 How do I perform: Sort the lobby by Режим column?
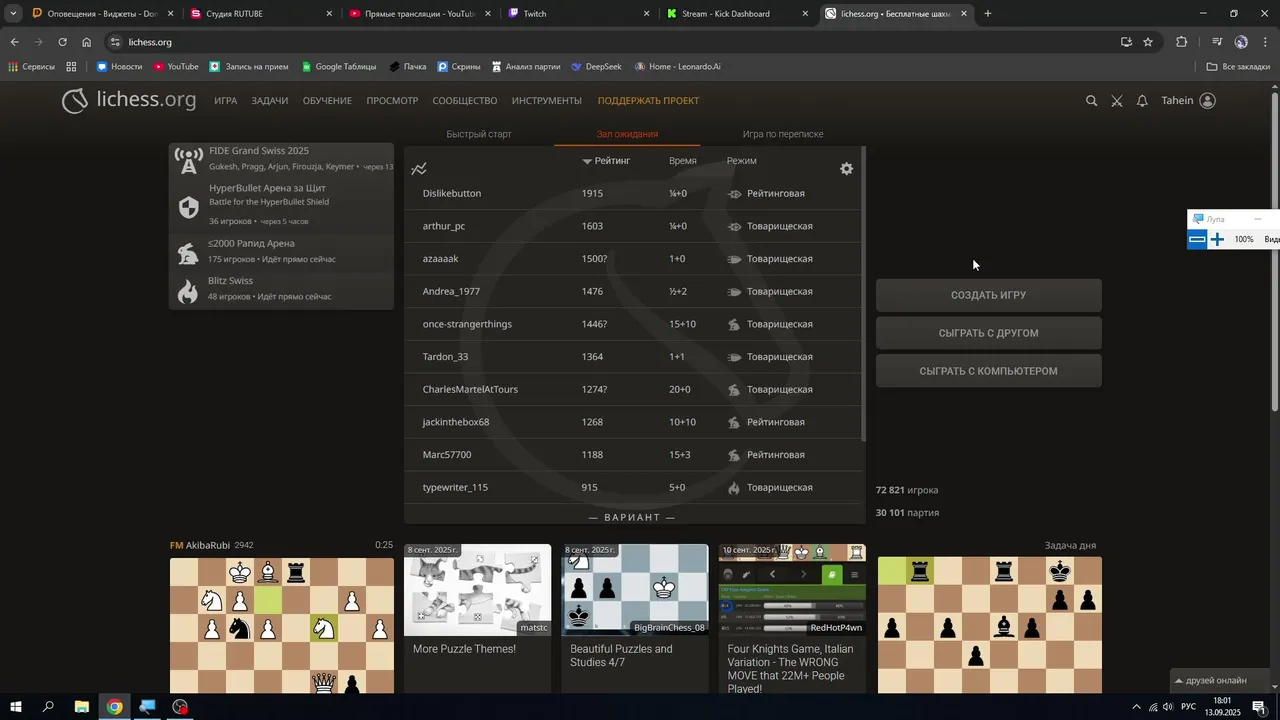click(x=742, y=161)
